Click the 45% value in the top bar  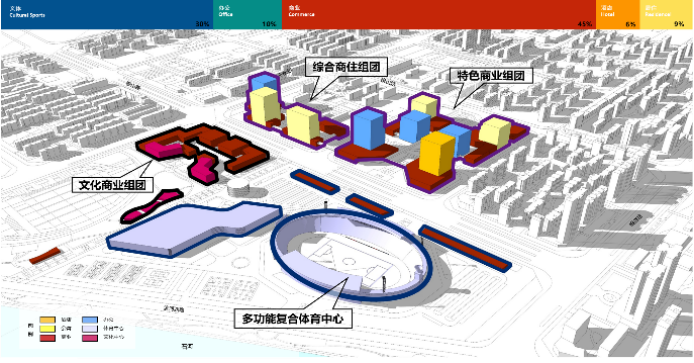[x=585, y=24]
